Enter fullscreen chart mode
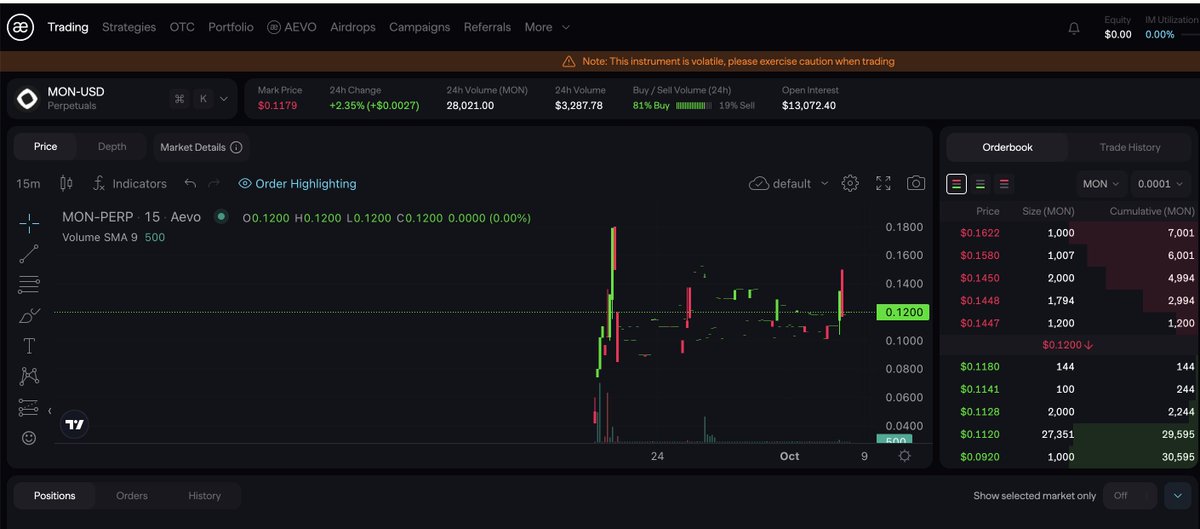The width and height of the screenshot is (1200, 529). click(883, 183)
